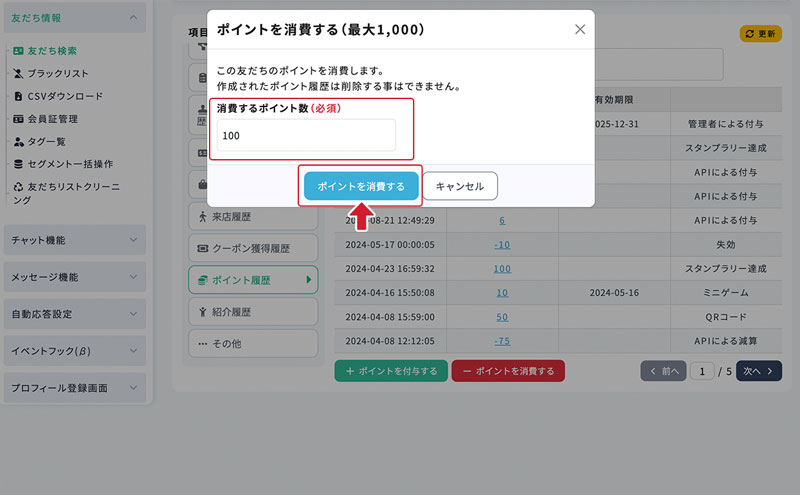Click the green ポイントを付与する button

391,371
